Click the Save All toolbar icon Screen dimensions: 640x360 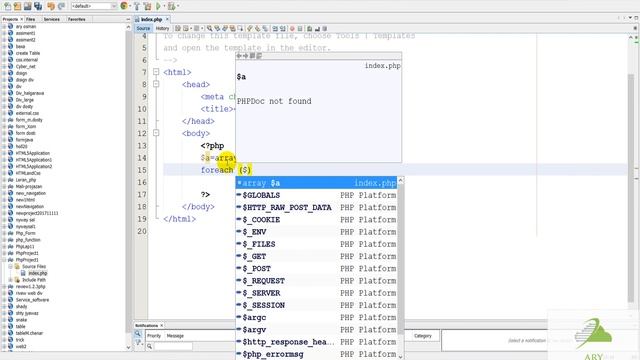tap(38, 6)
